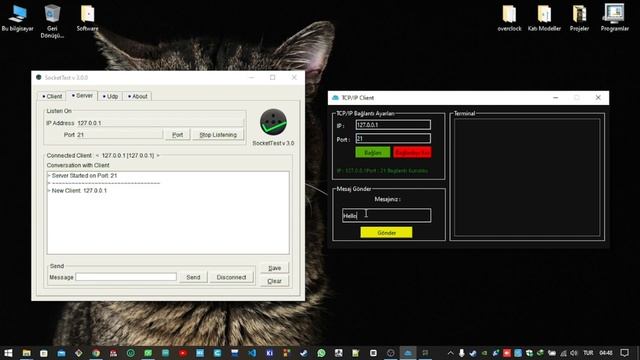Click Stop Listening in SocketTest
Image resolution: width=640 pixels, height=360 pixels.
[x=218, y=135]
